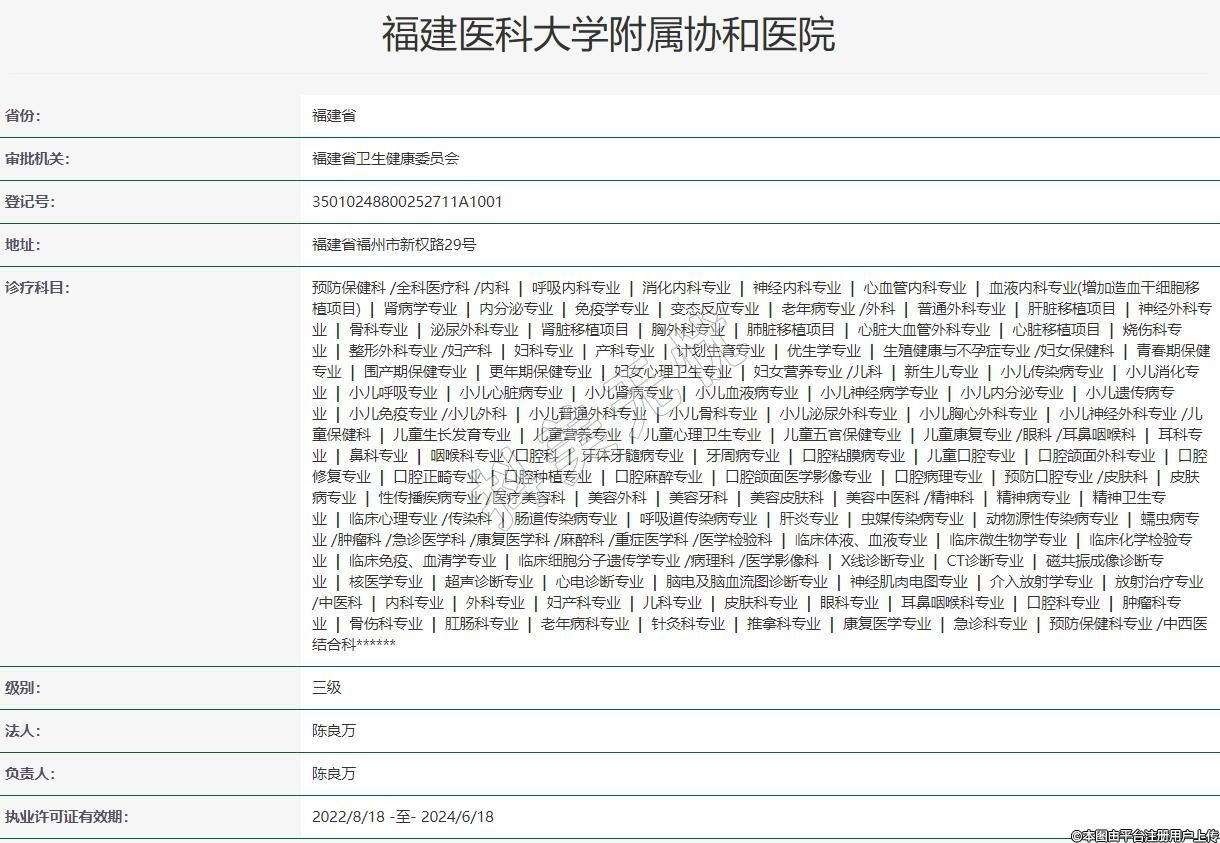Image resolution: width=1220 pixels, height=843 pixels.
Task: Select the 审批机关 row label
Action: tap(37, 159)
